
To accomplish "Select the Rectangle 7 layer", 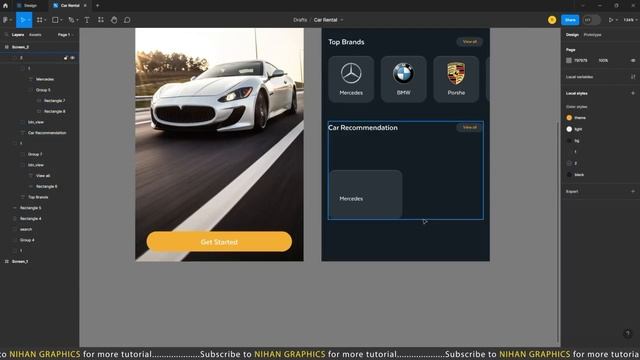I will pyautogui.click(x=54, y=100).
